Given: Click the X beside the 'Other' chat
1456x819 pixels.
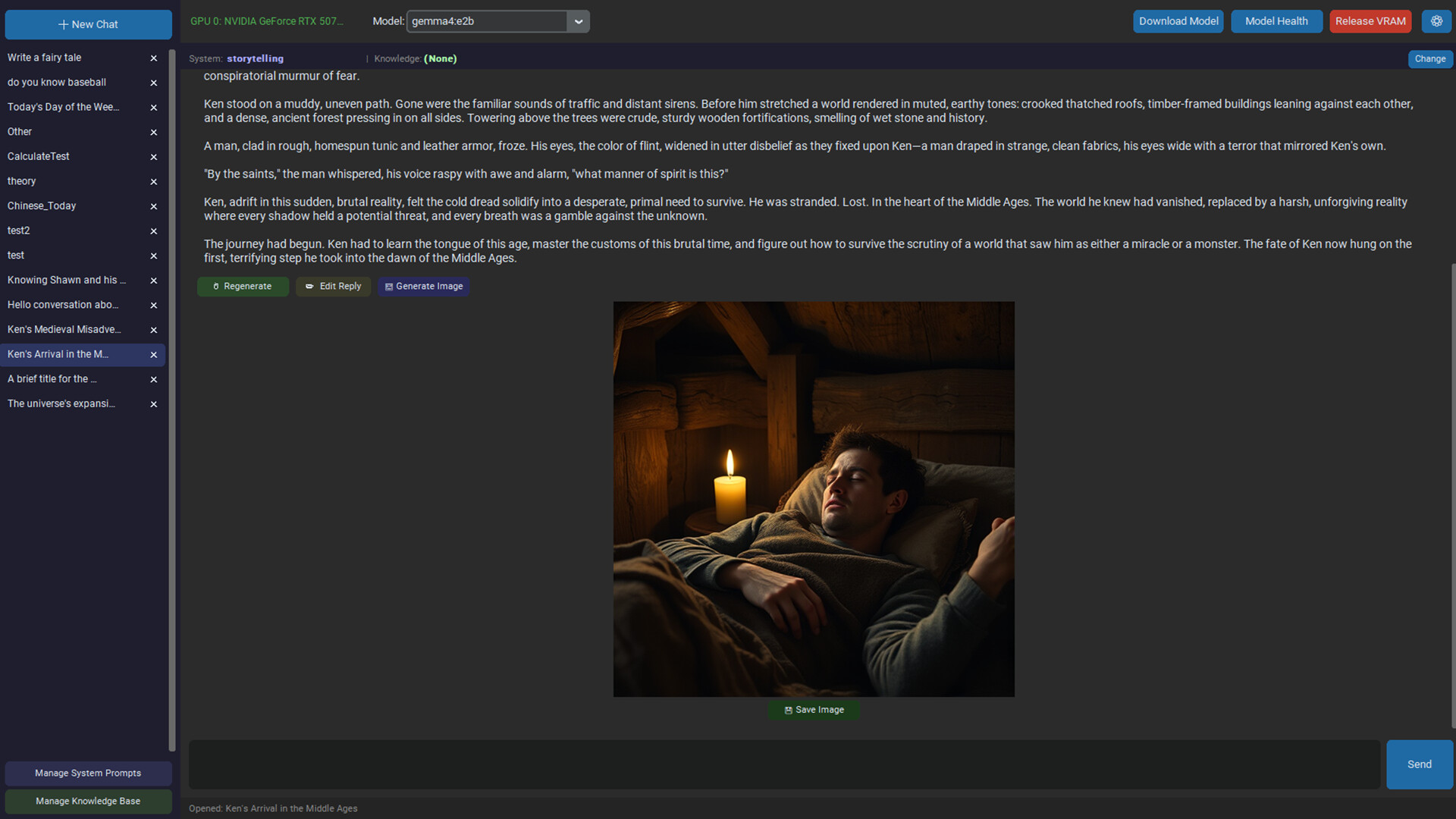Looking at the screenshot, I should coord(154,133).
